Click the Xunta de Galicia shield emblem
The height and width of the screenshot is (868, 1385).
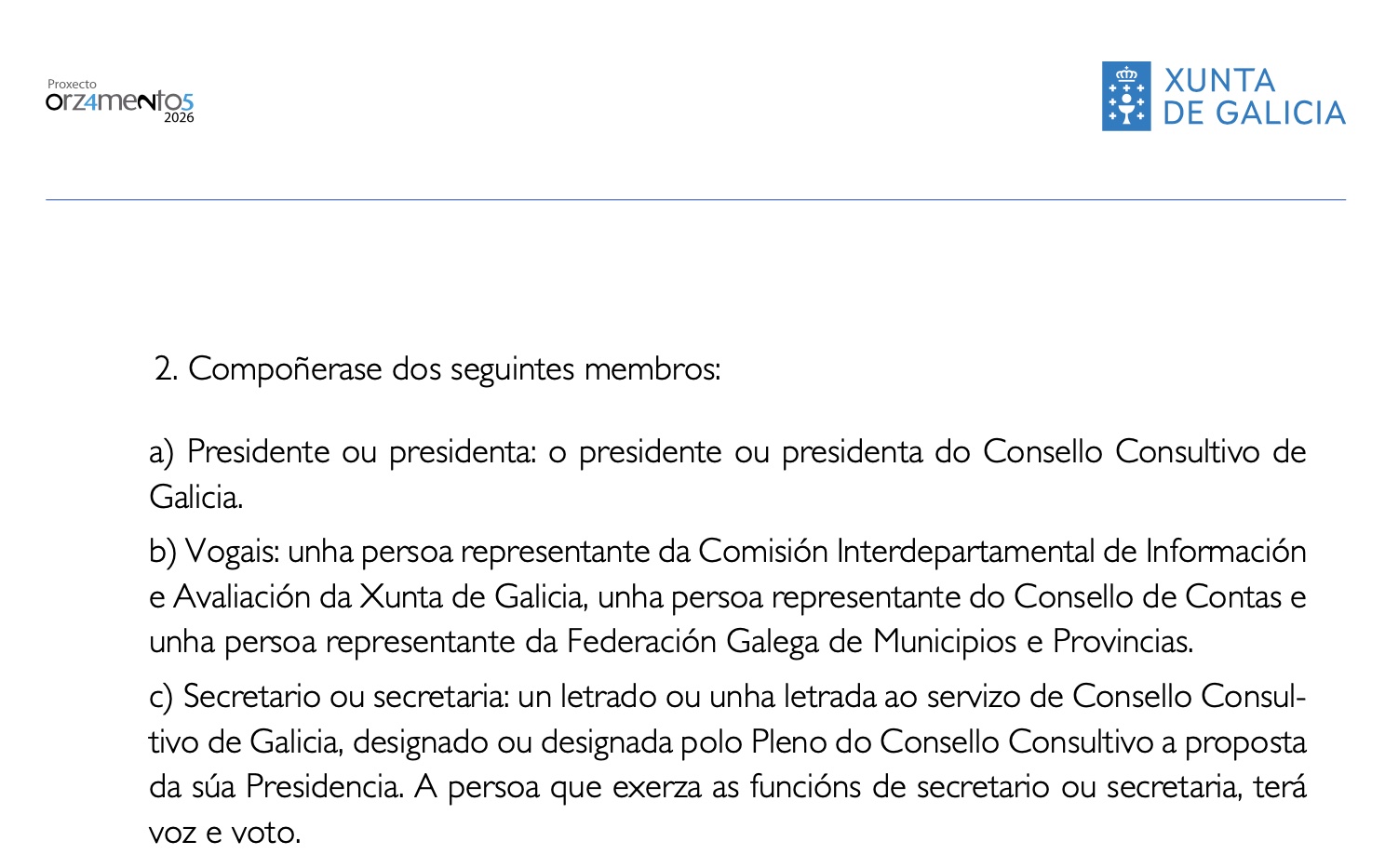[1126, 97]
